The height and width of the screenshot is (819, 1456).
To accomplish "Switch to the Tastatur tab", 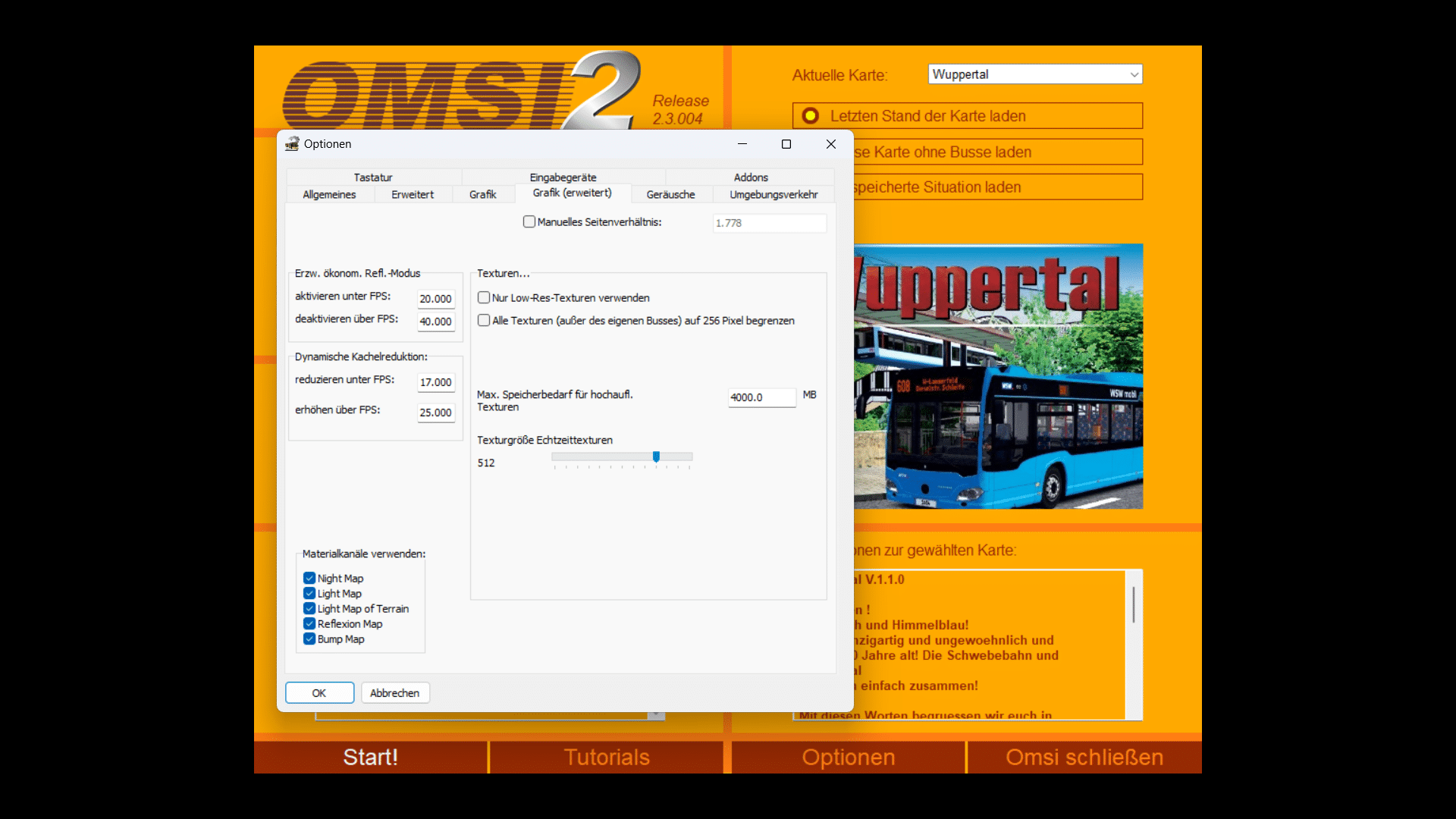I will coord(373,177).
